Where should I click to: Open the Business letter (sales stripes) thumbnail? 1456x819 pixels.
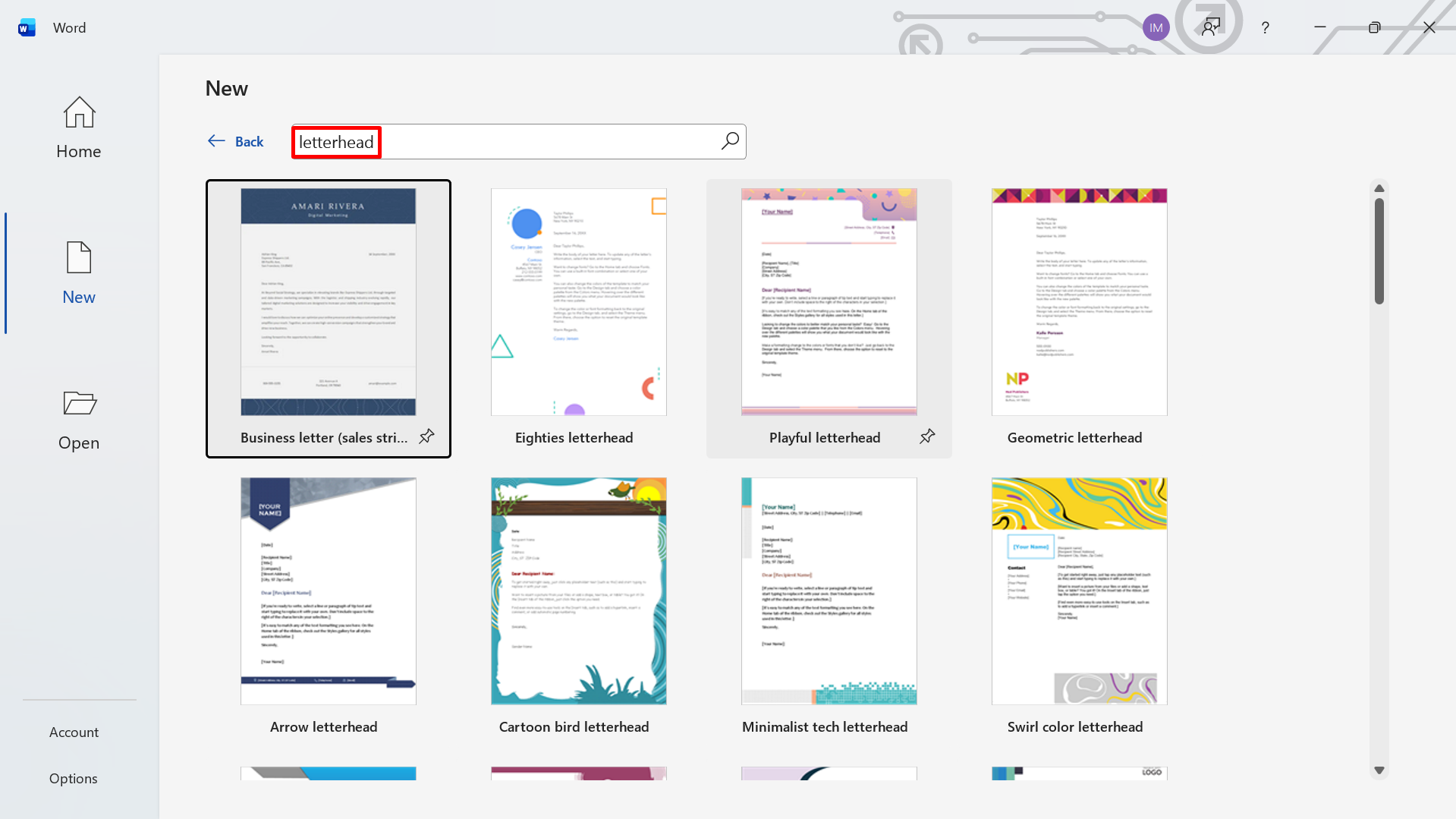click(329, 302)
